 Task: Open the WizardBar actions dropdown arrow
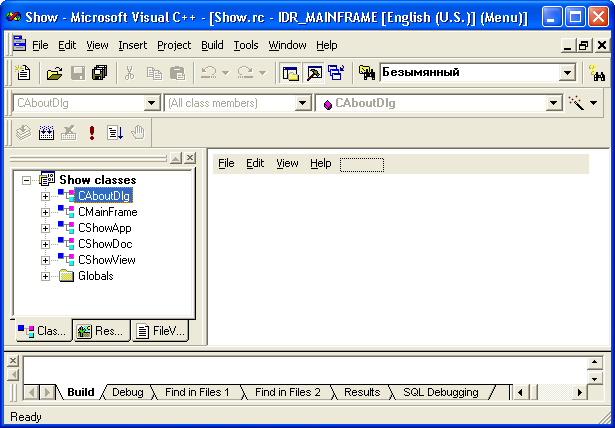tap(593, 103)
